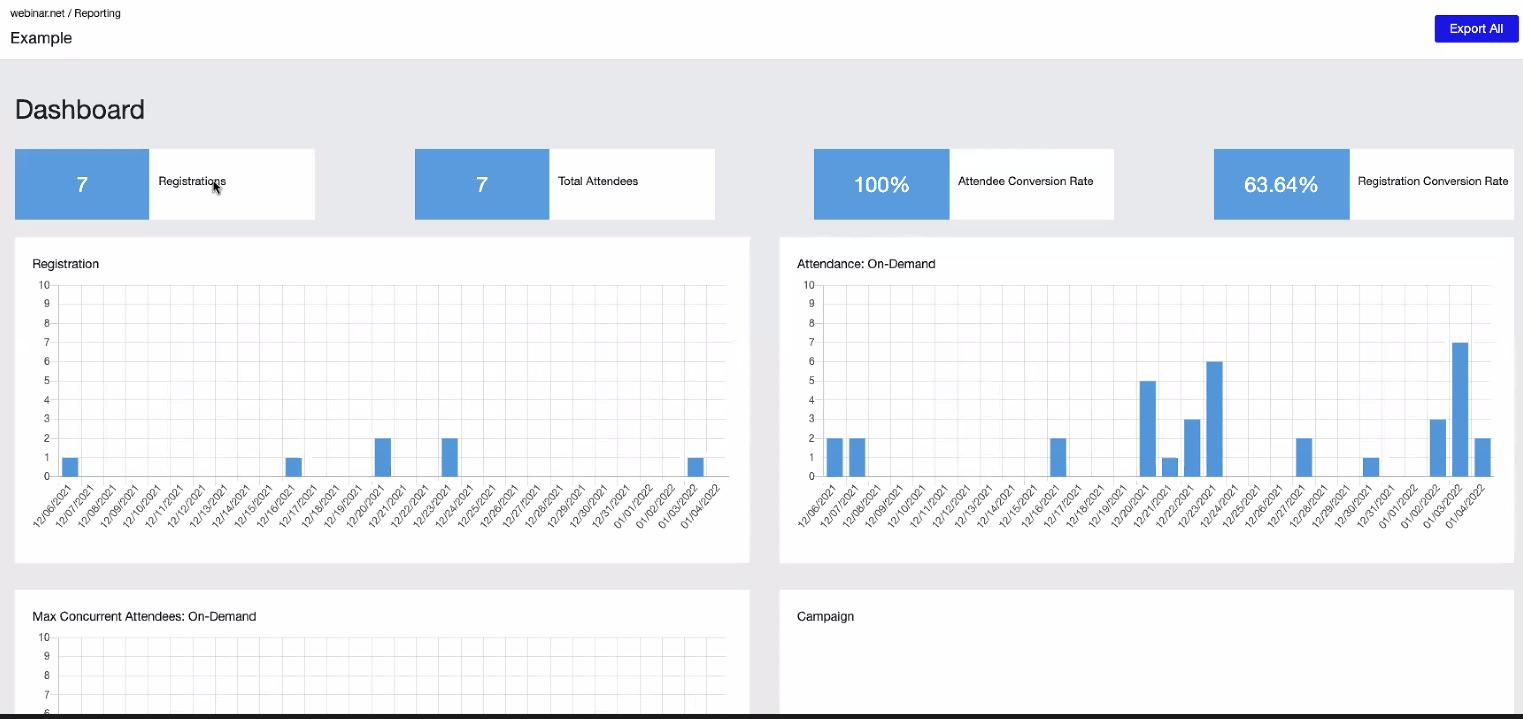
Task: Click the Registration bar for 12/20/2021
Action: 383,458
